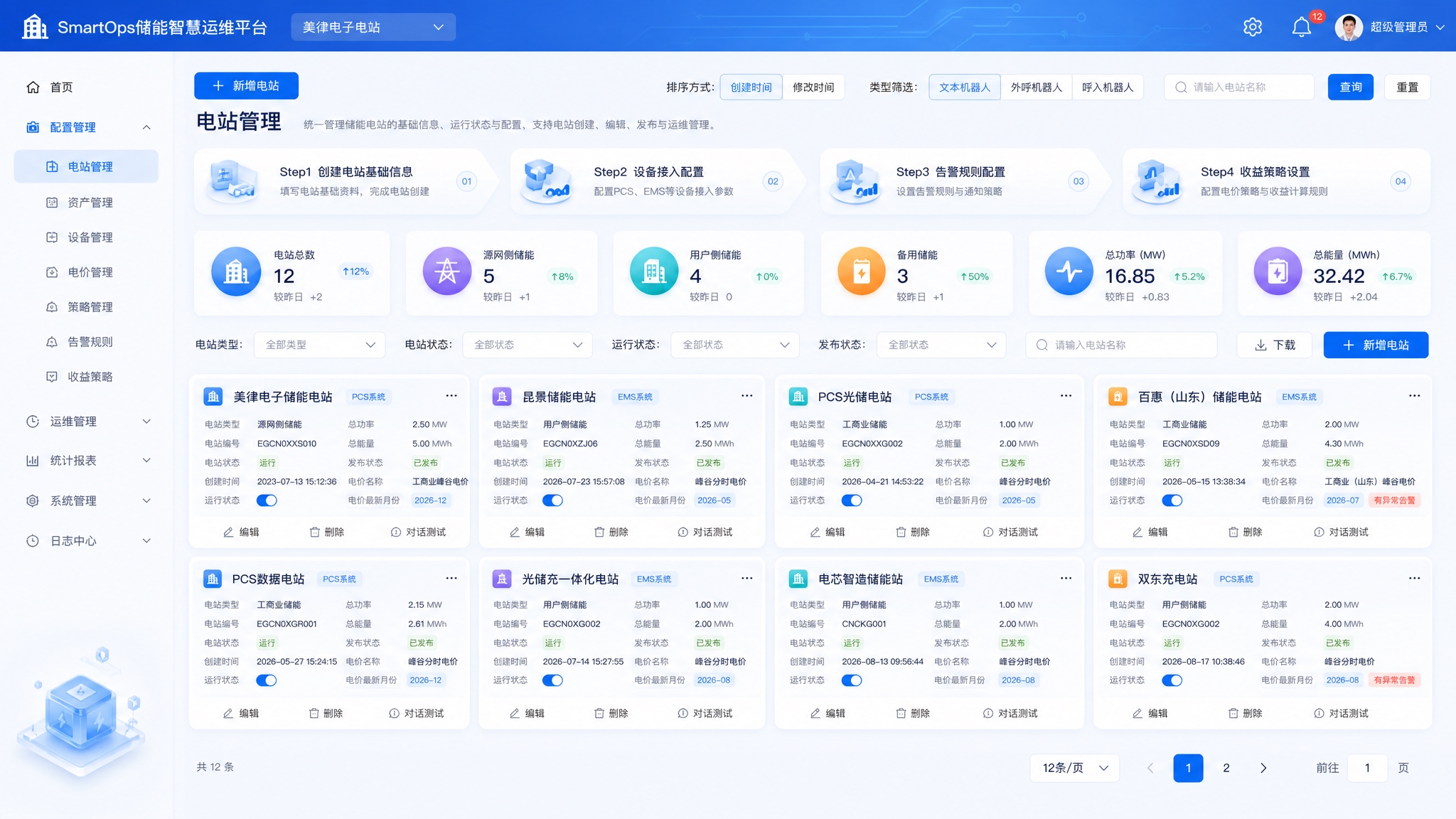1456x819 pixels.
Task: Focus the top 请输入电站名称 search field
Action: 1238,87
